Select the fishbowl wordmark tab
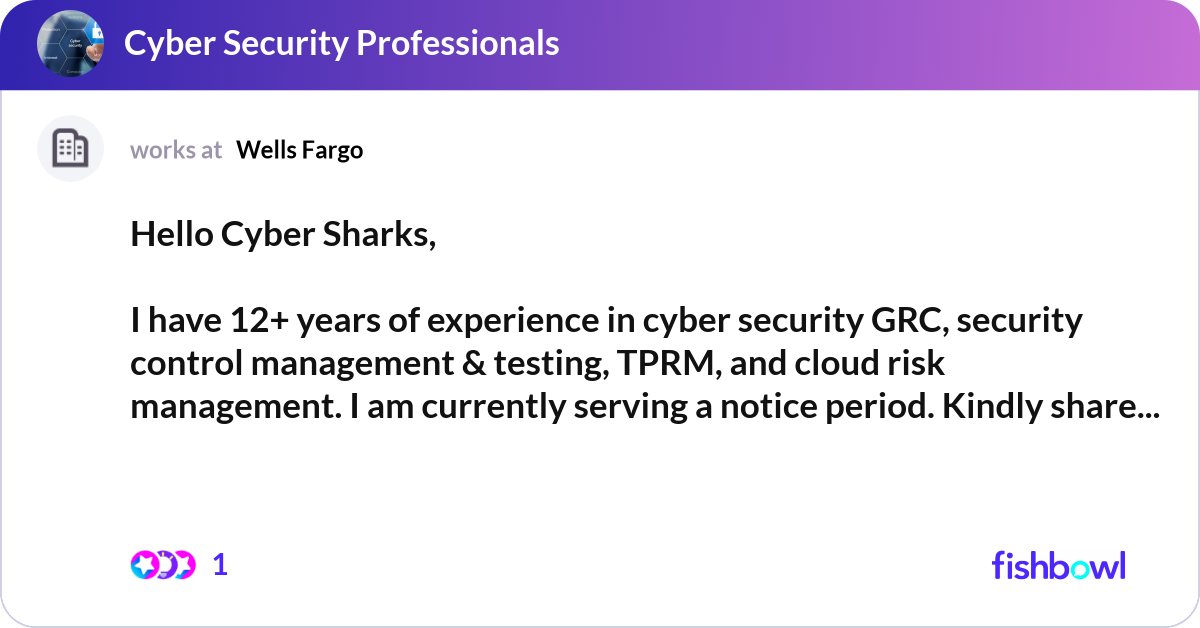The image size is (1200, 628). coord(1058,565)
